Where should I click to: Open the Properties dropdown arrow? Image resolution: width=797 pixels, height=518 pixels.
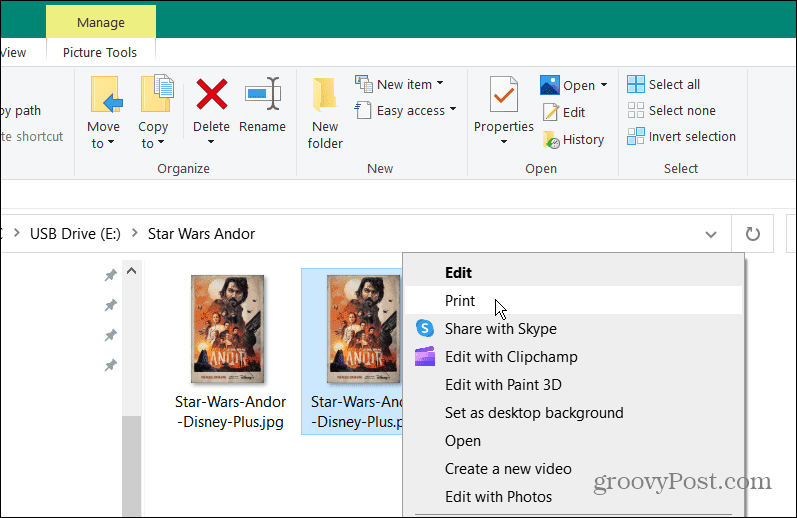[x=504, y=142]
